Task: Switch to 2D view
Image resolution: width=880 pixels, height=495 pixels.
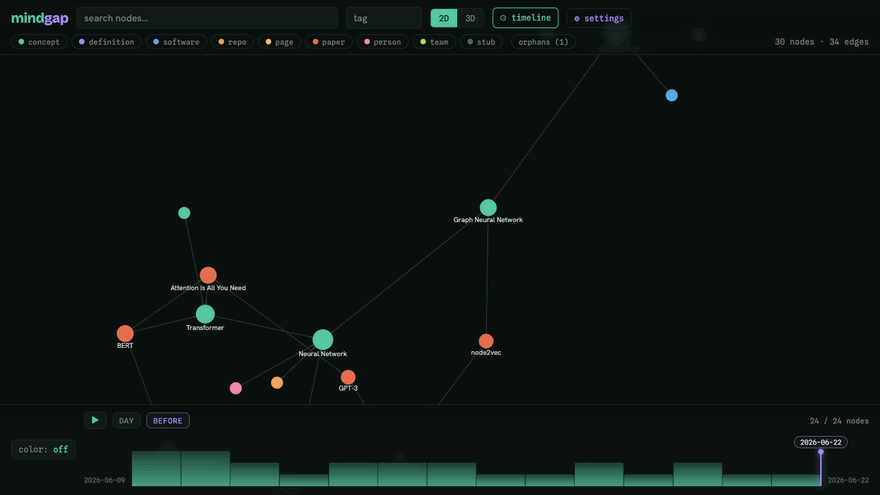Action: 443,18
